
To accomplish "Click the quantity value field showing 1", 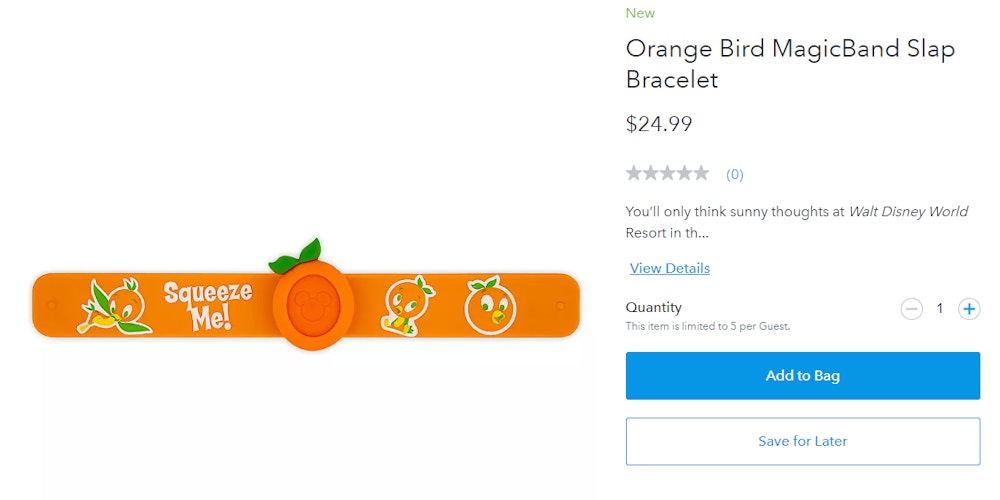I will point(939,309).
